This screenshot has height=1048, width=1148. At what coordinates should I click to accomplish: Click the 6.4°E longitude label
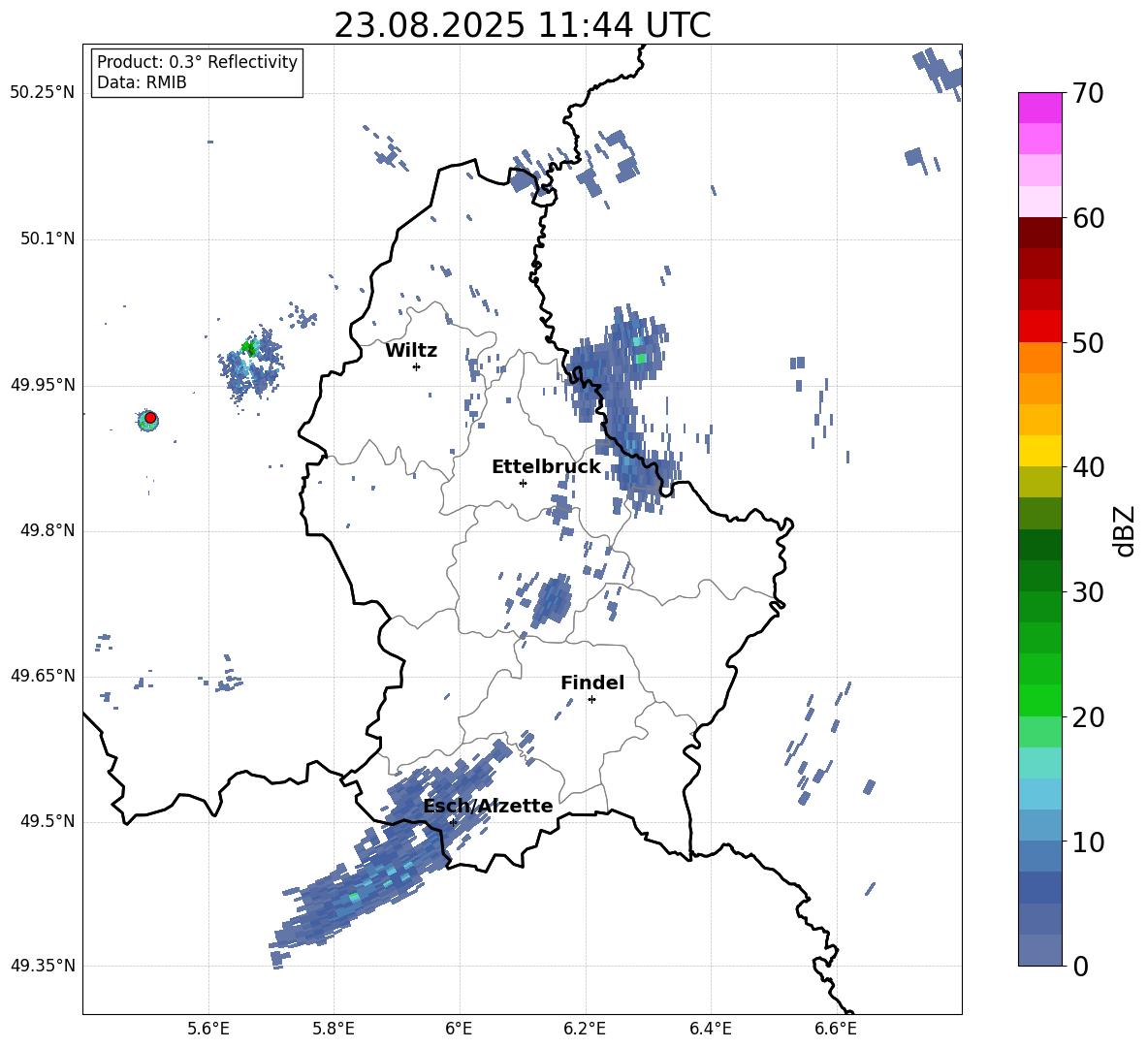tap(710, 1029)
